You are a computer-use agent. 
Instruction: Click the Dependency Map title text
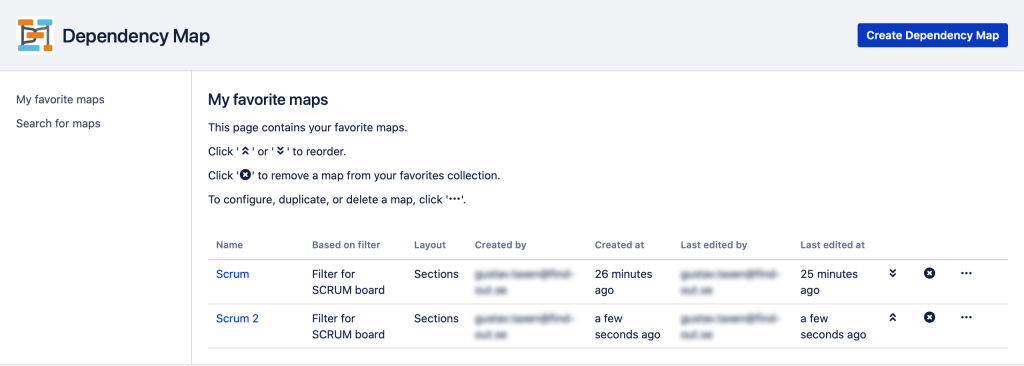(x=136, y=36)
